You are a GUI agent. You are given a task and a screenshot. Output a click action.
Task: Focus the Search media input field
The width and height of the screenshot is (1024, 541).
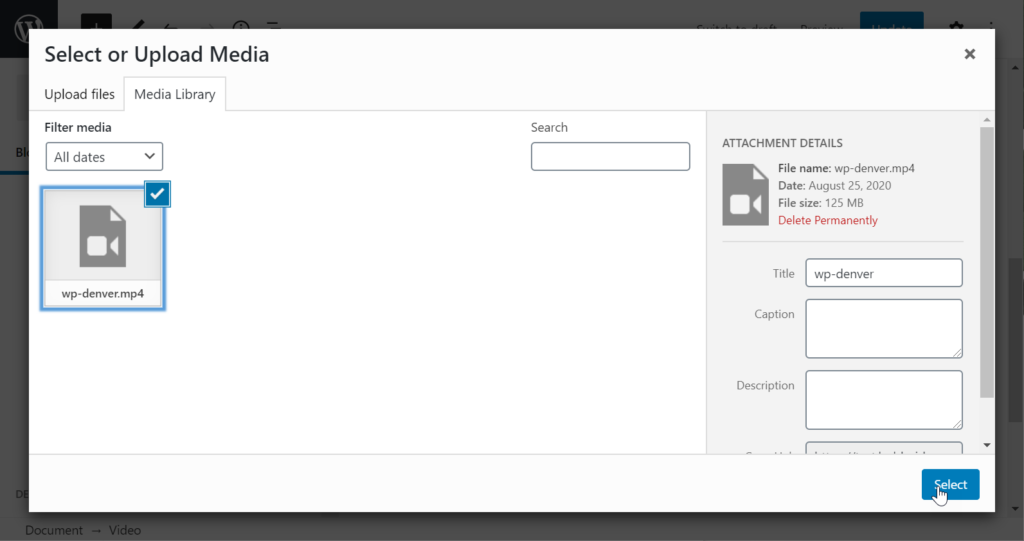610,157
